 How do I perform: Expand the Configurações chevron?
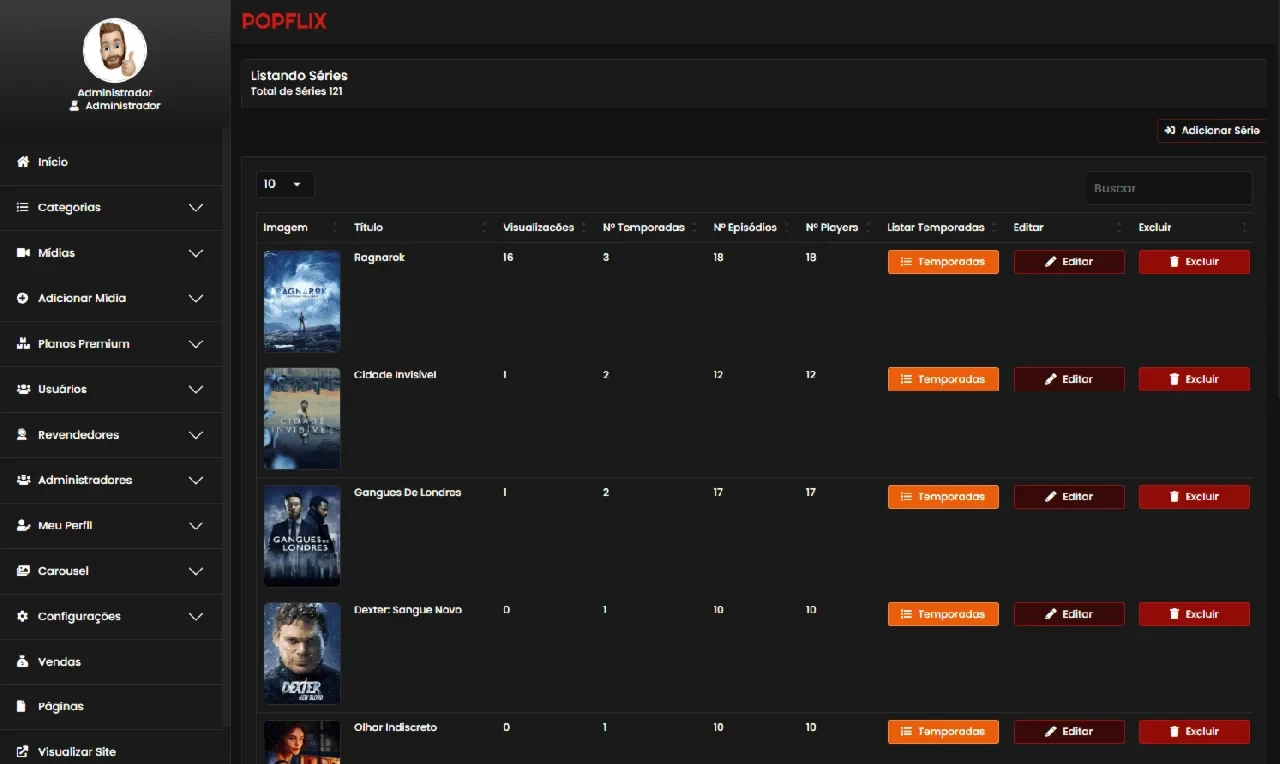(x=196, y=617)
